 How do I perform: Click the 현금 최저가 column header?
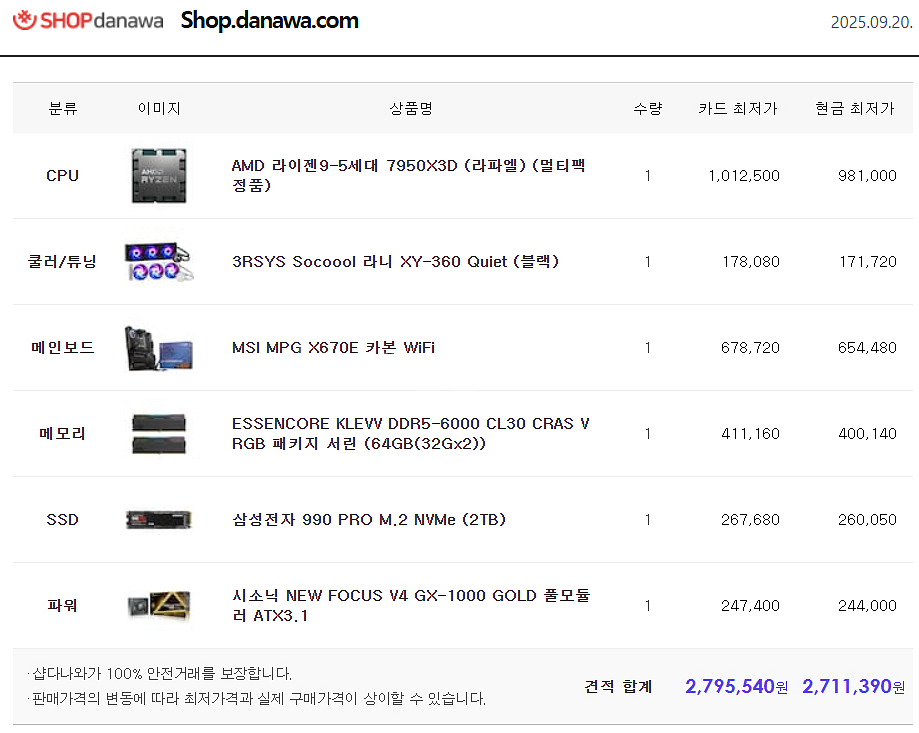[854, 108]
